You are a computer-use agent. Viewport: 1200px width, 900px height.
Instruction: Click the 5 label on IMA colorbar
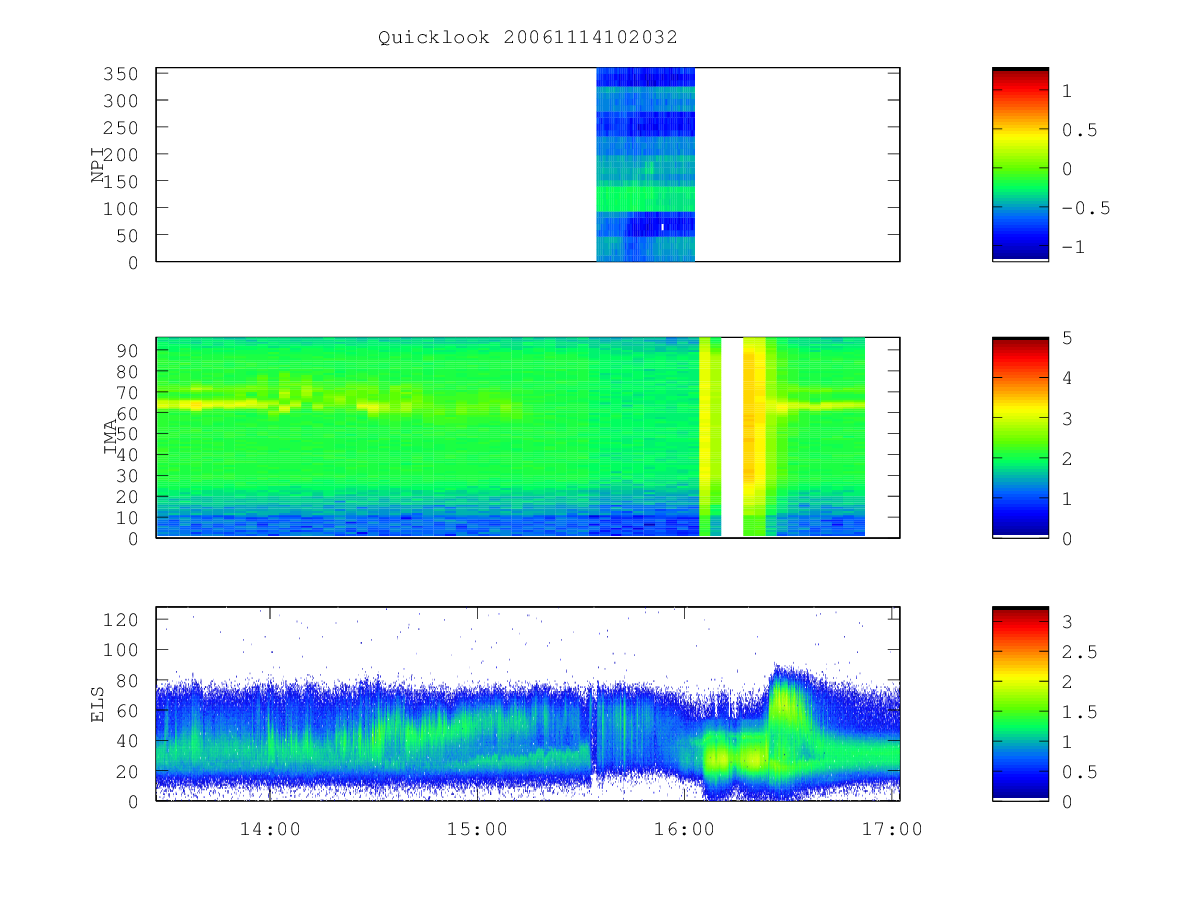tap(1066, 338)
